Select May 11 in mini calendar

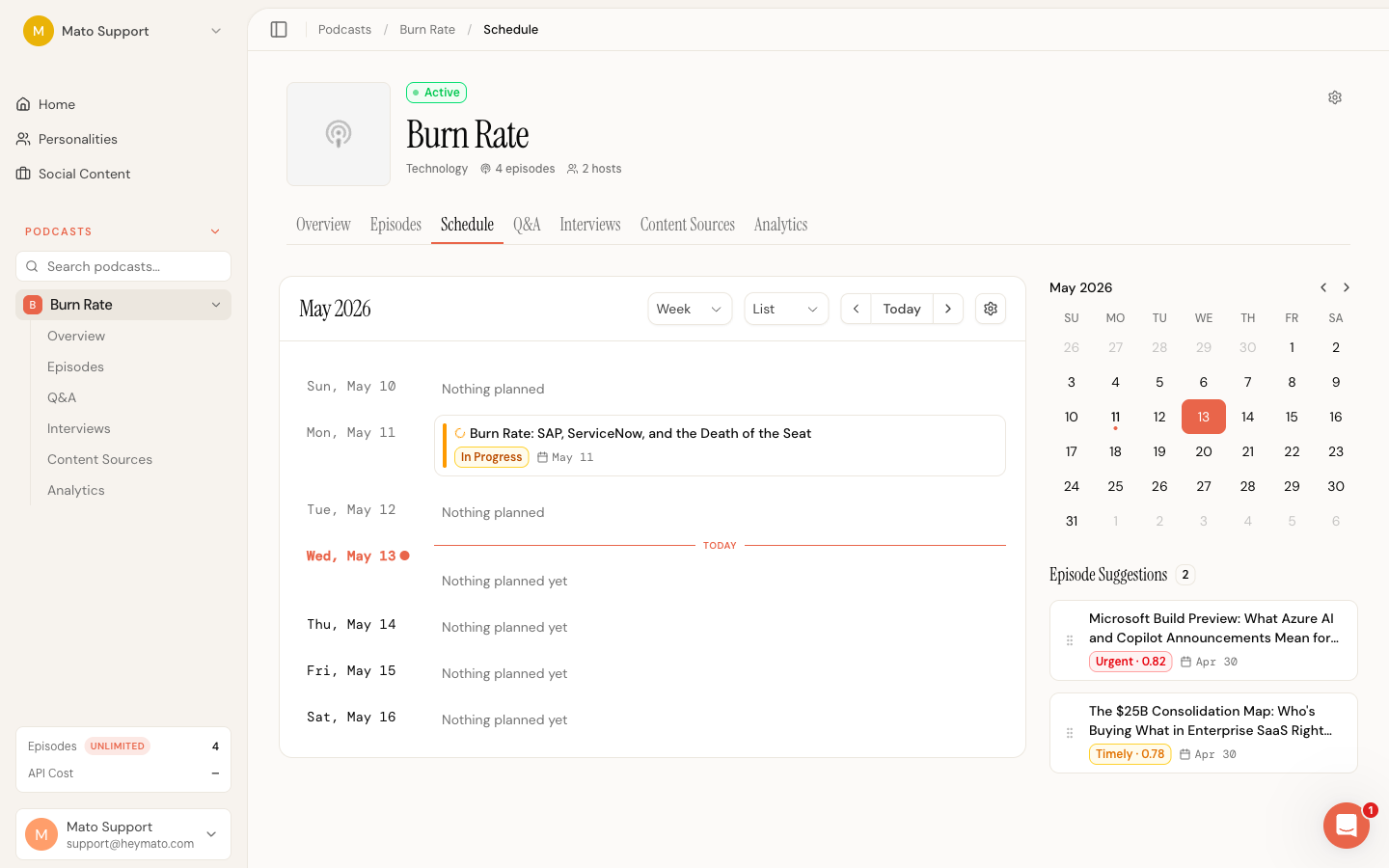1115,417
